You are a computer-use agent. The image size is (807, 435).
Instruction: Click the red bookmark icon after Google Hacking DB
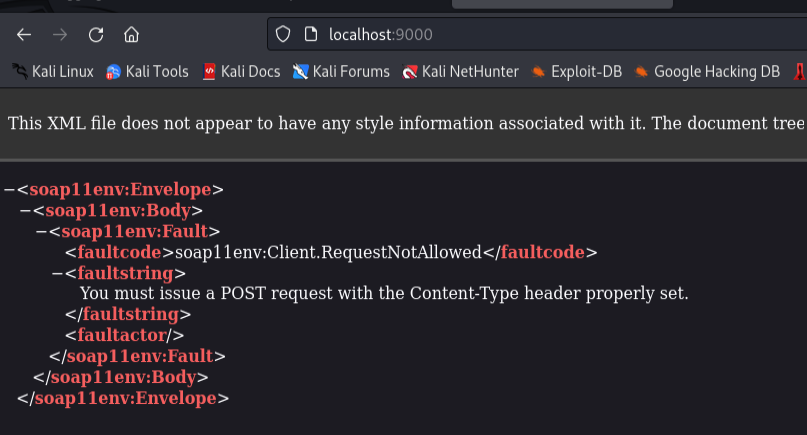pyautogui.click(x=800, y=71)
